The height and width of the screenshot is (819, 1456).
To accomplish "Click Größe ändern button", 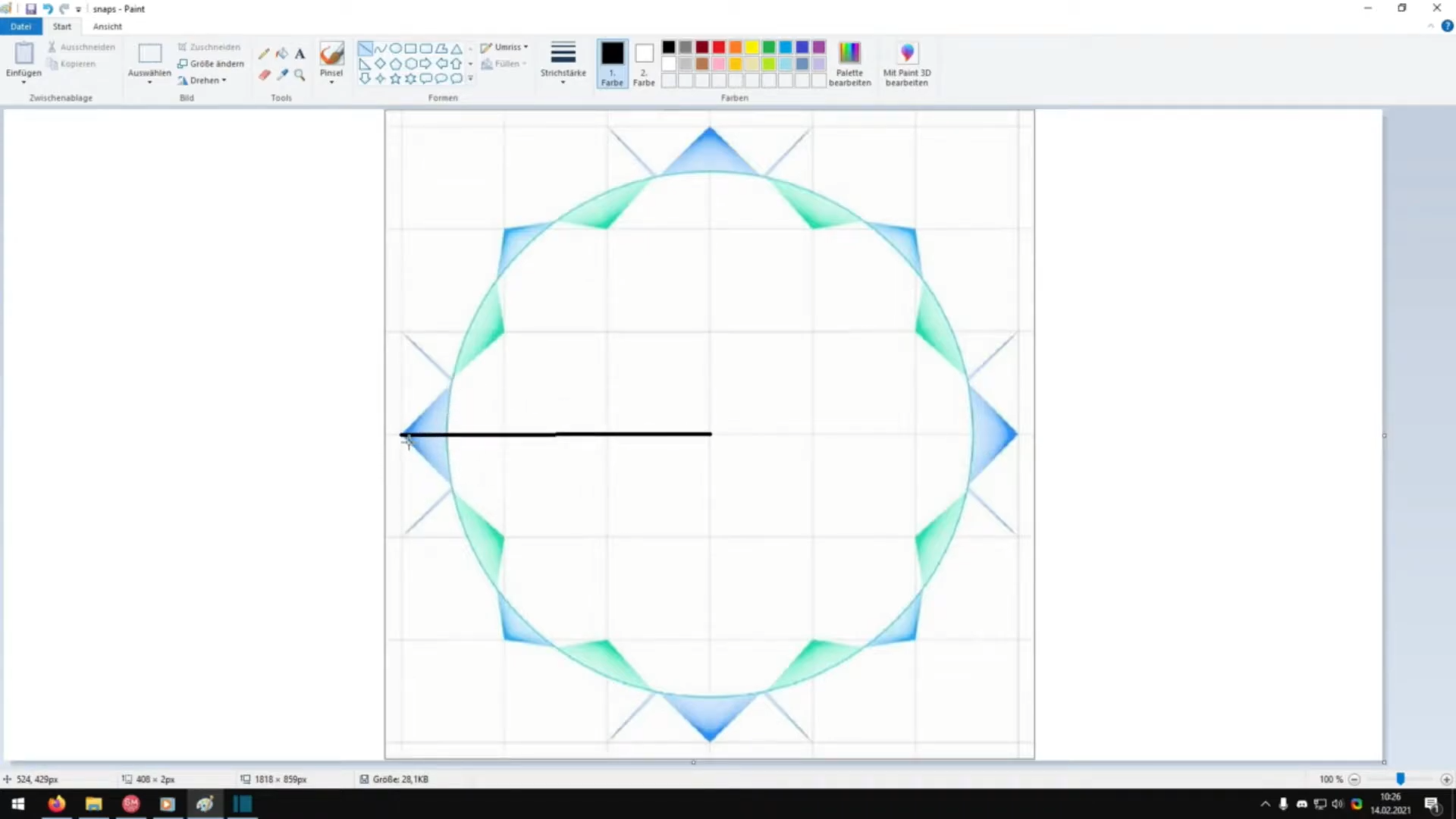I will click(x=212, y=64).
